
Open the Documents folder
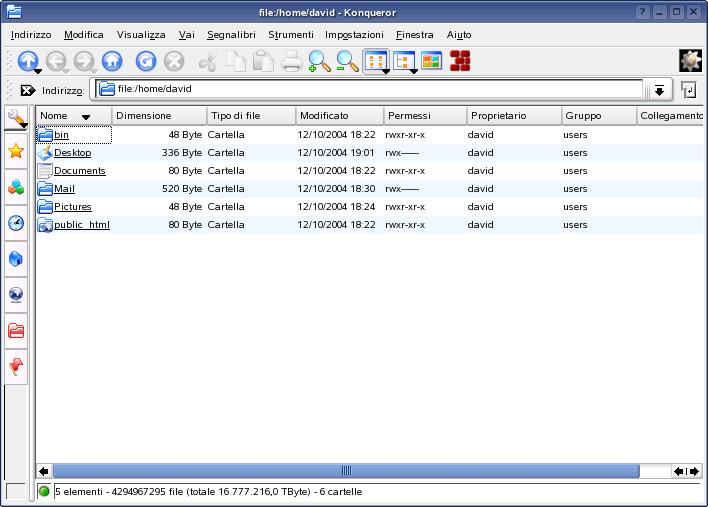click(x=79, y=171)
